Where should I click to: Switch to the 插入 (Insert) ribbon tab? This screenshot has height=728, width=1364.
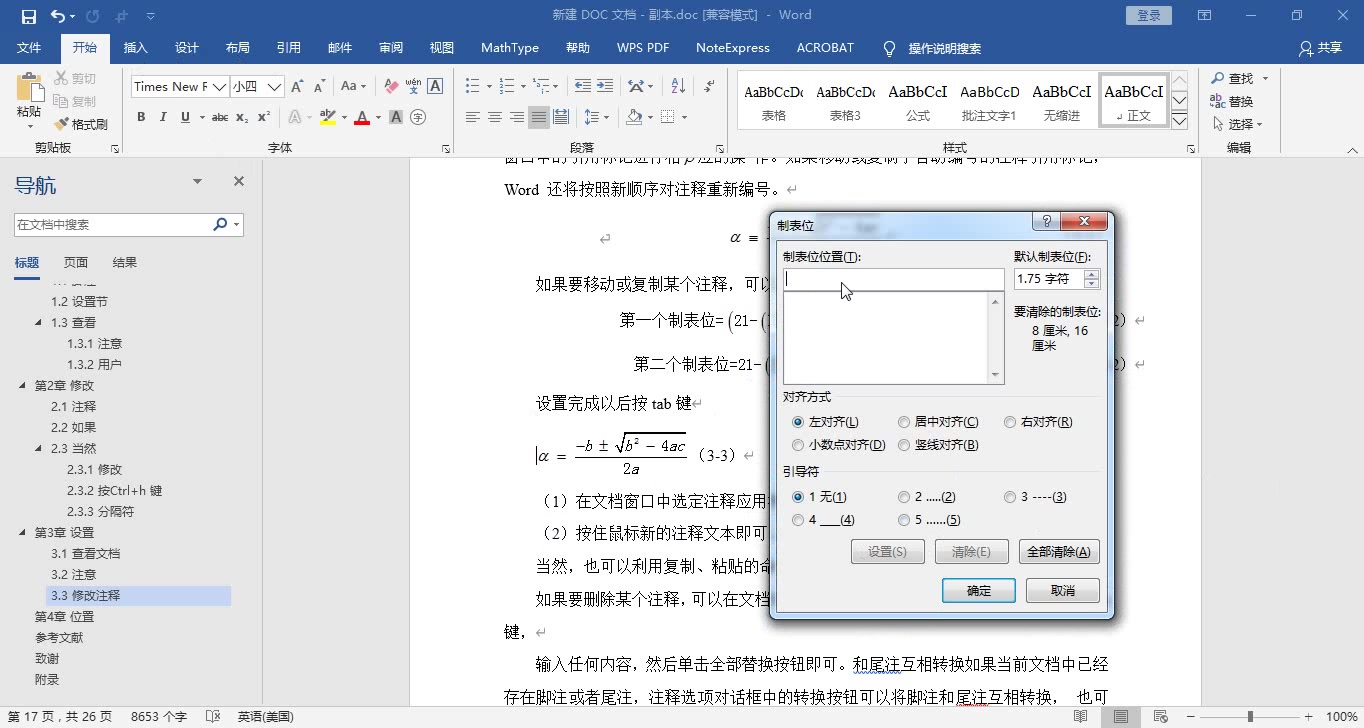135,48
